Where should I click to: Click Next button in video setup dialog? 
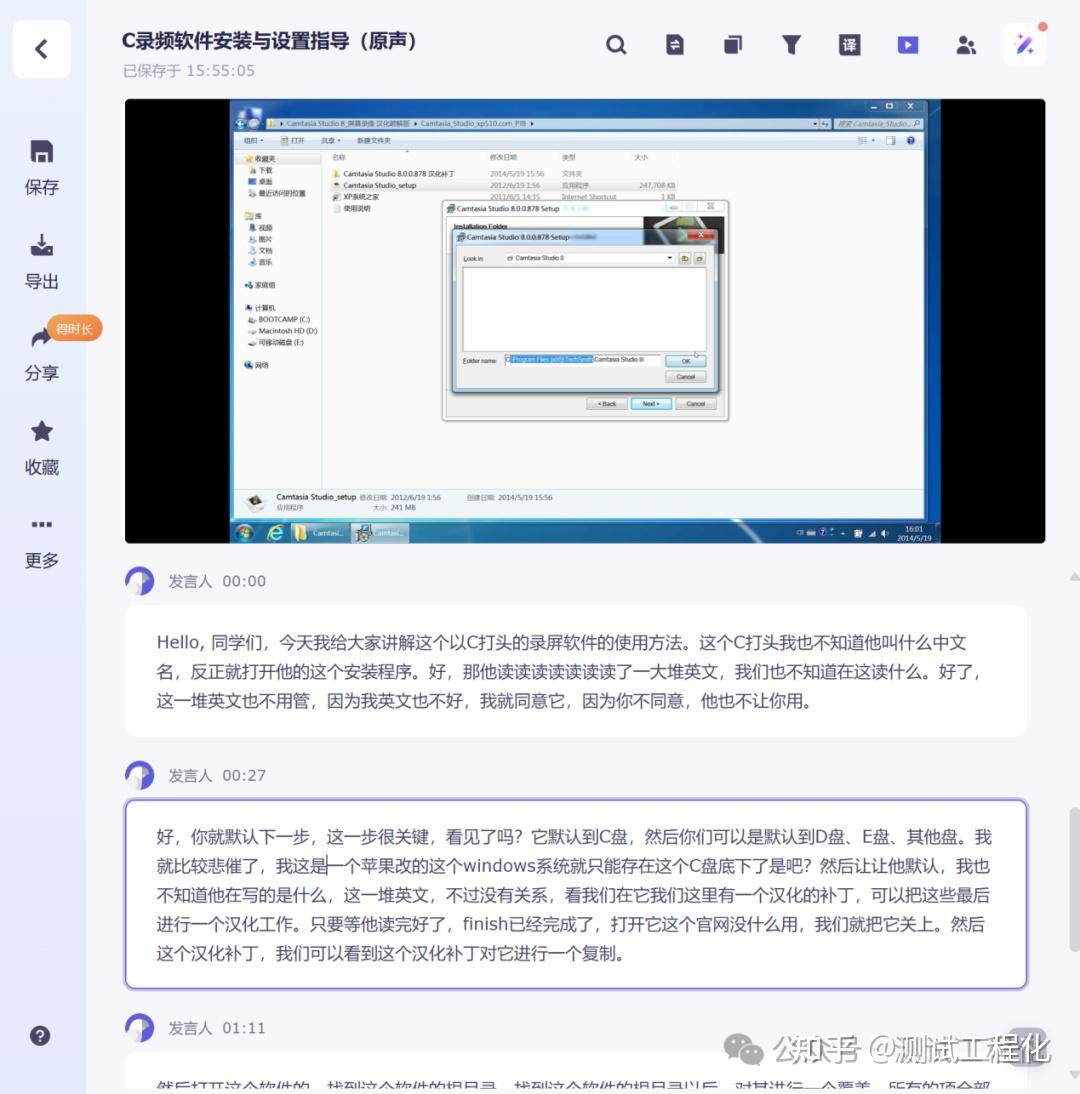(650, 404)
